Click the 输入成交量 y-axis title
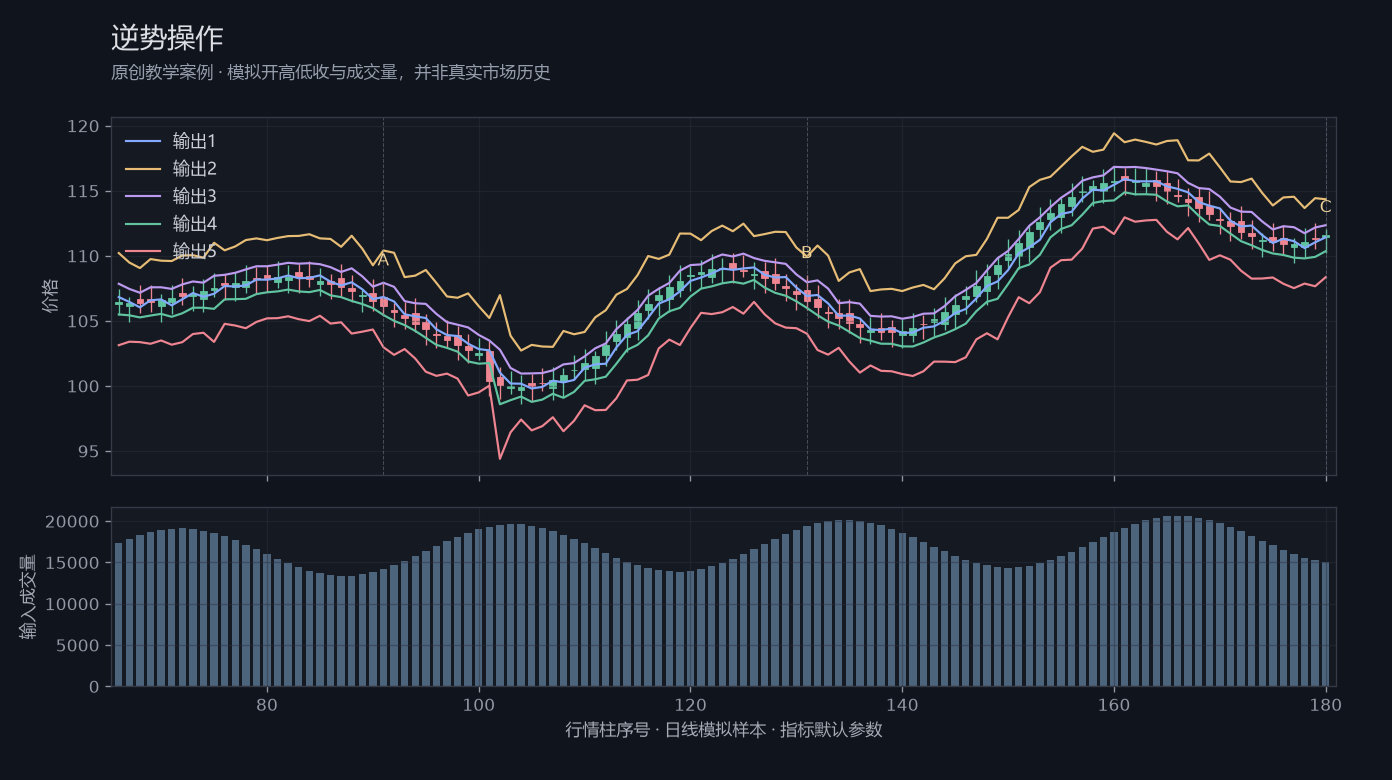Screen dimensions: 1392x780 click(x=27, y=597)
